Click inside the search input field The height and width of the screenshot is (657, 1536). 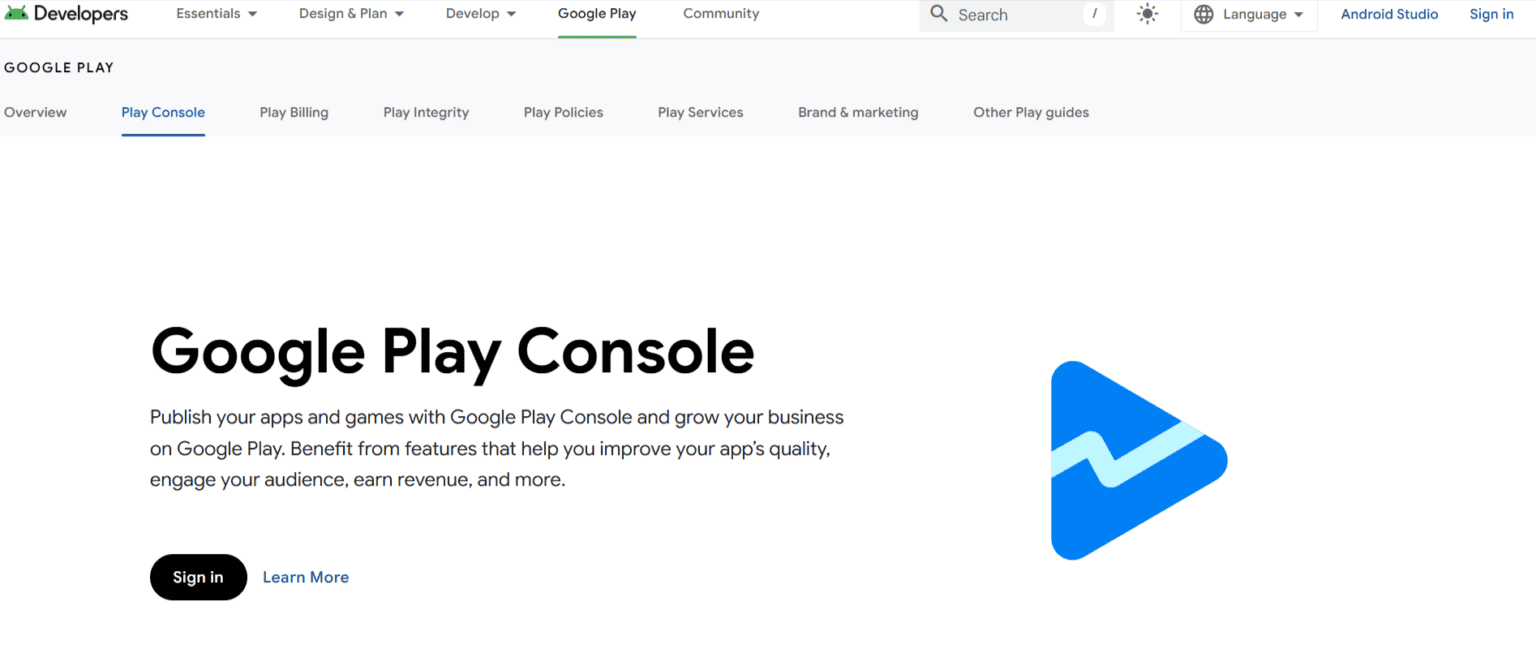1010,14
